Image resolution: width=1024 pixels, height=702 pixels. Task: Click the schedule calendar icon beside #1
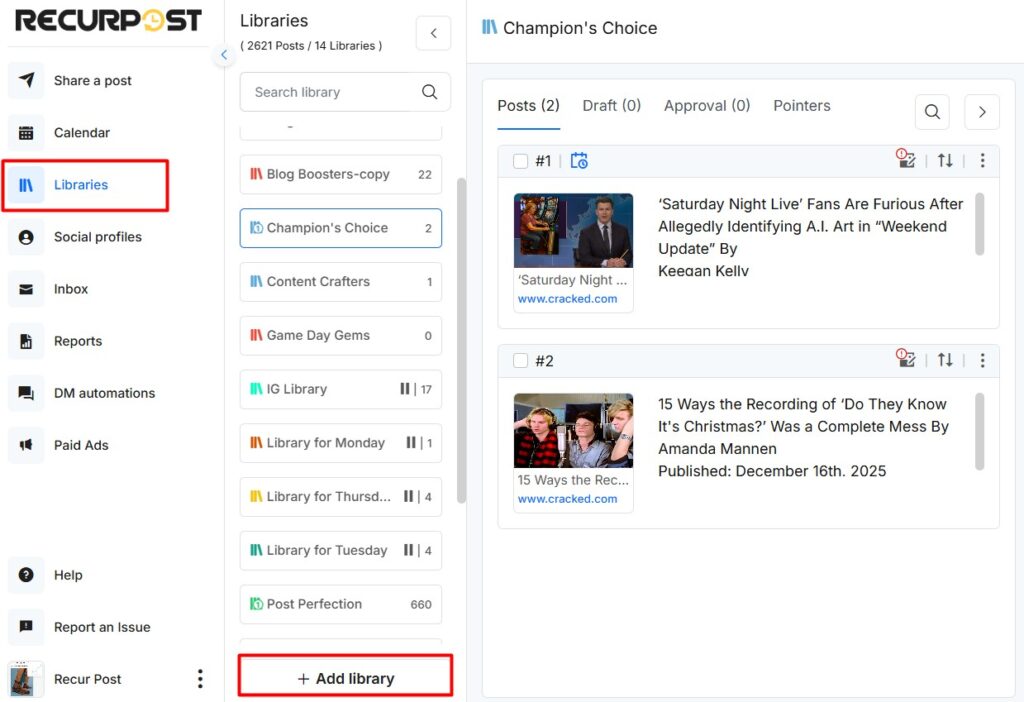tap(579, 161)
